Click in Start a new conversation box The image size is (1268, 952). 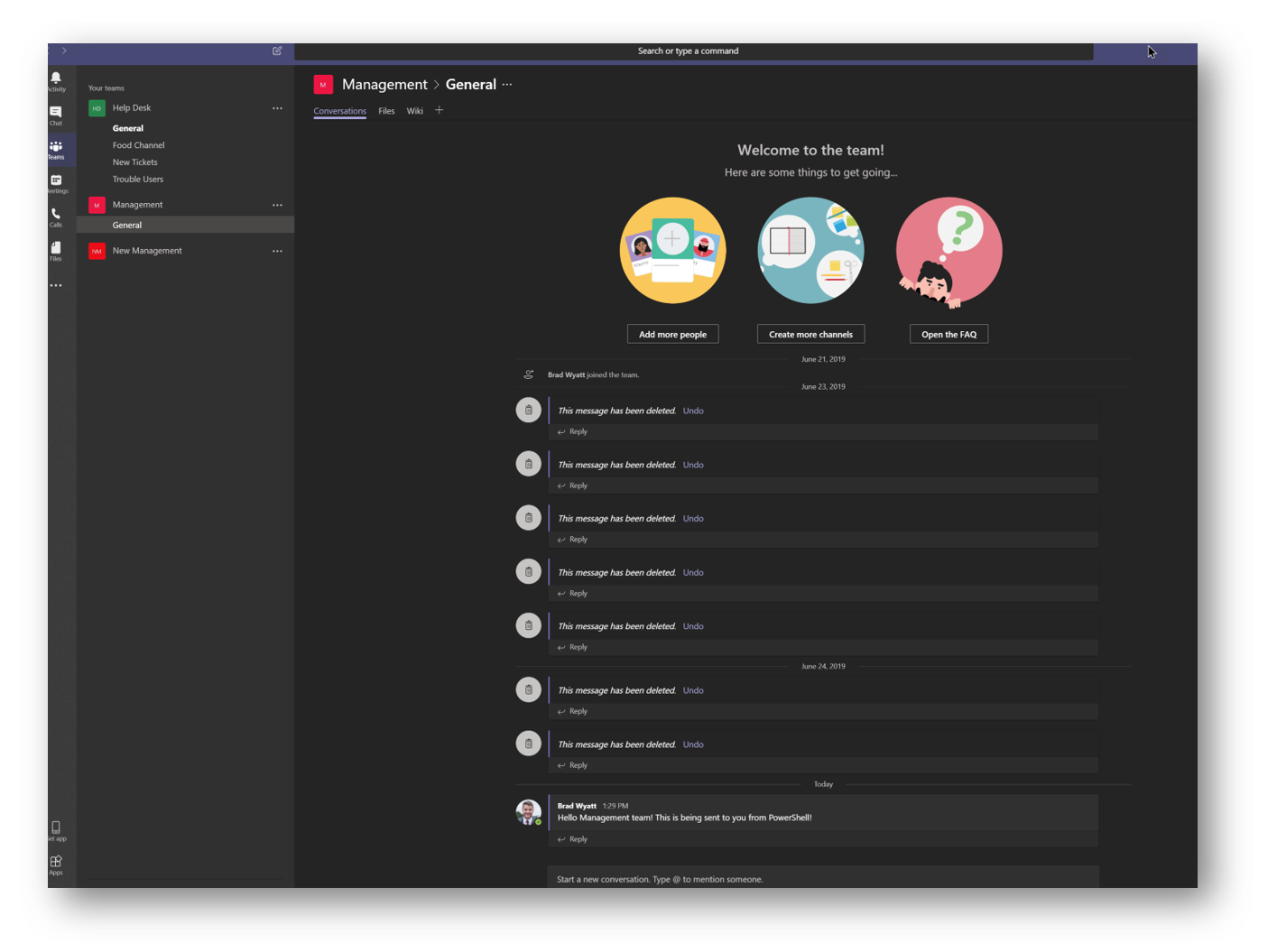823,878
